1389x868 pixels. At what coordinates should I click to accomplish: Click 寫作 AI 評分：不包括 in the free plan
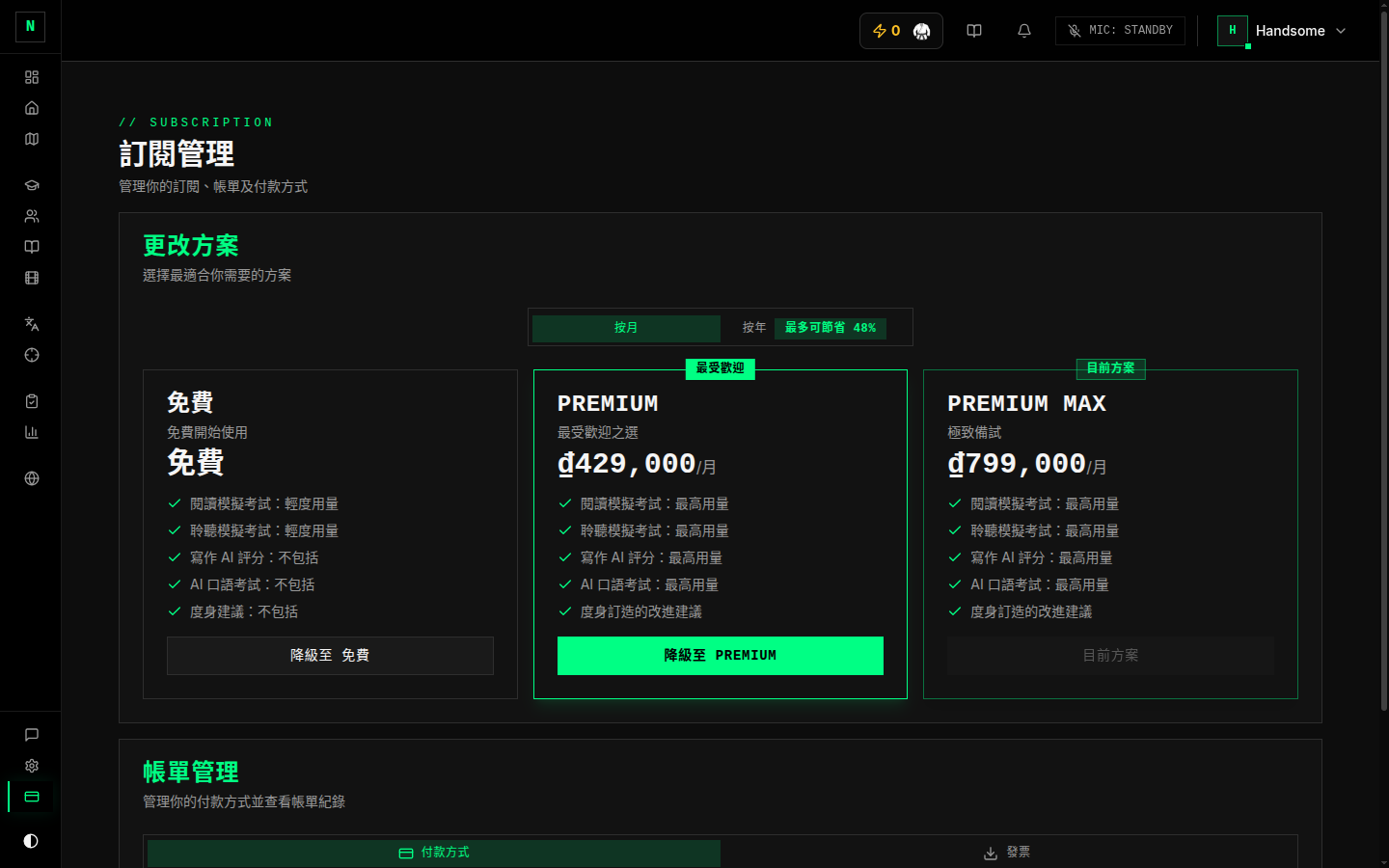click(x=255, y=558)
